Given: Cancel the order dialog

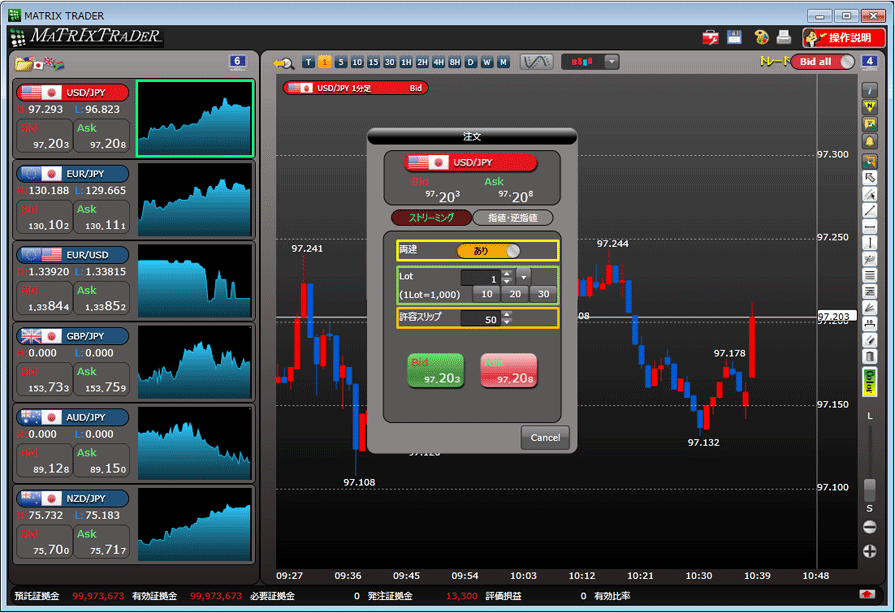Looking at the screenshot, I should (x=545, y=438).
